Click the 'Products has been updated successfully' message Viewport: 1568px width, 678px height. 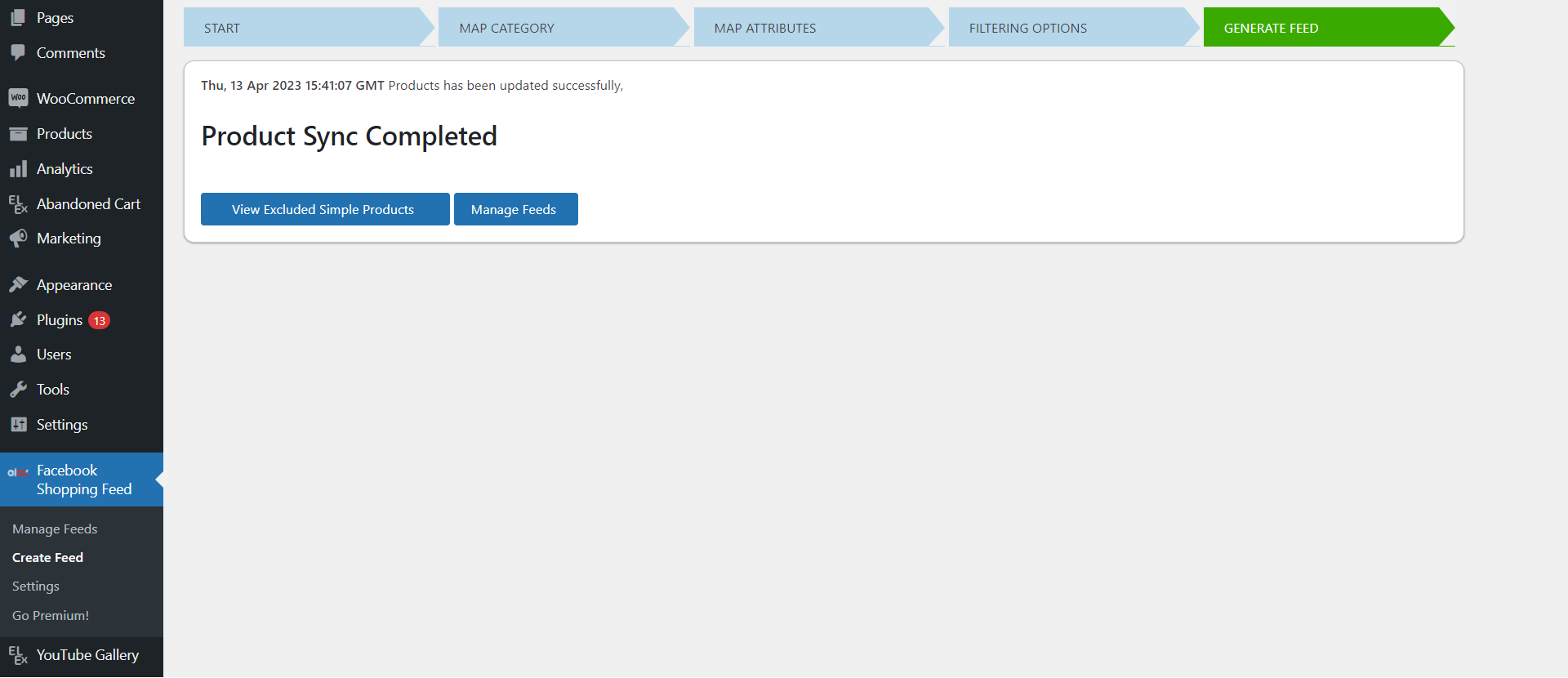point(506,85)
